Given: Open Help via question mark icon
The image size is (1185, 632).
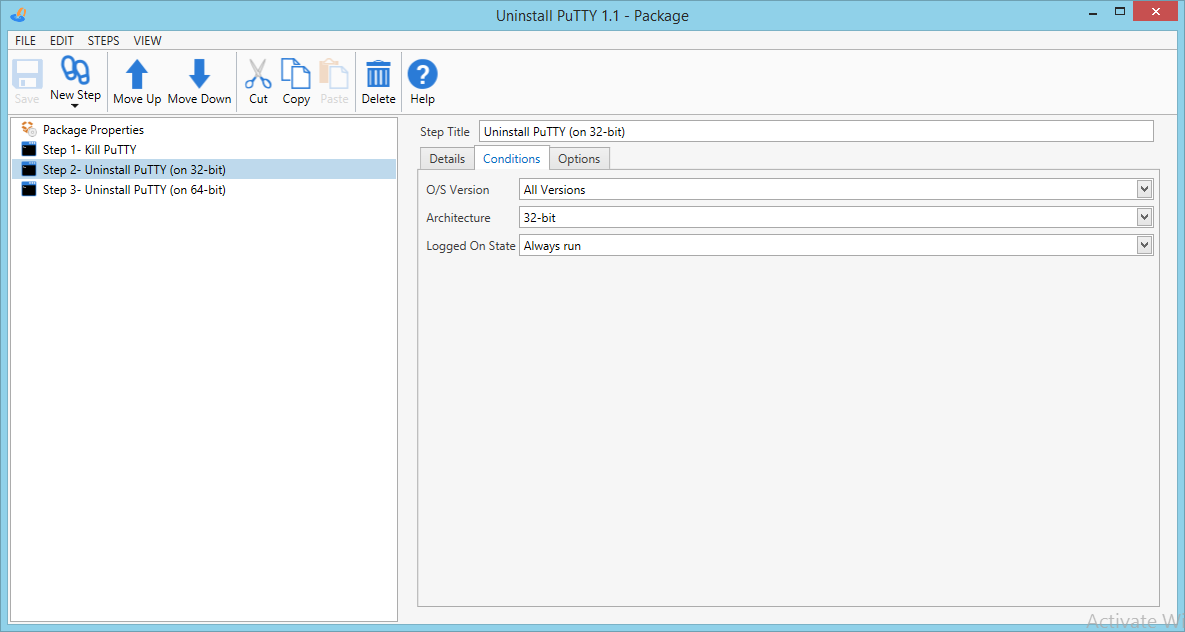Looking at the screenshot, I should pyautogui.click(x=422, y=74).
